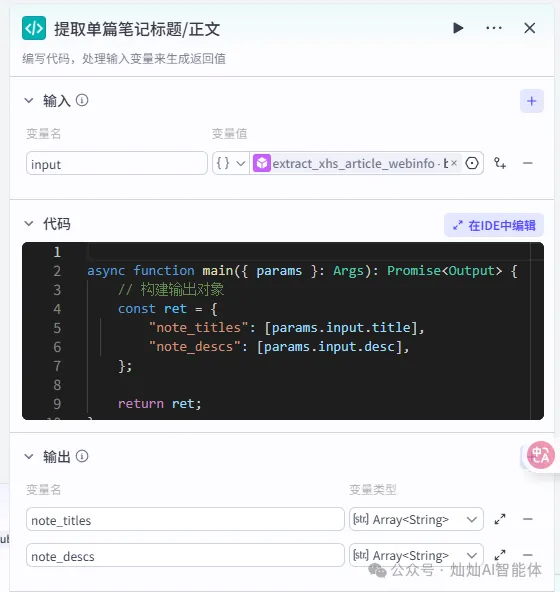The height and width of the screenshot is (592, 560).
Task: Show info tooltip beside 输出
Action: [82, 456]
